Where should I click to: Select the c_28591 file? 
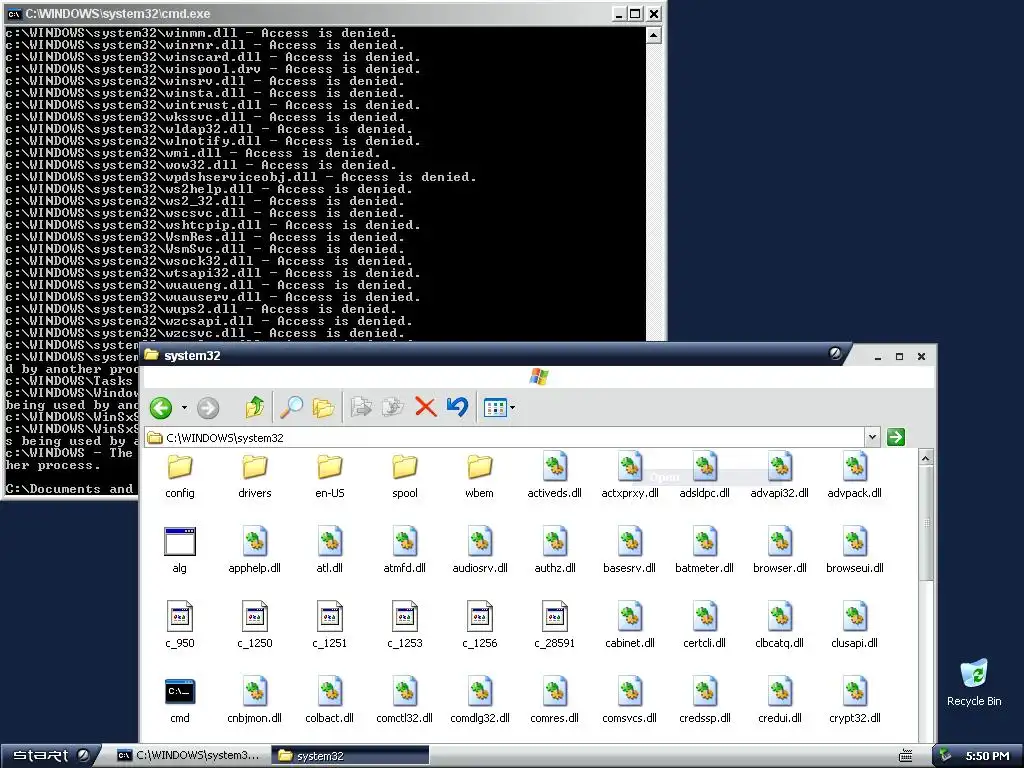(x=554, y=626)
